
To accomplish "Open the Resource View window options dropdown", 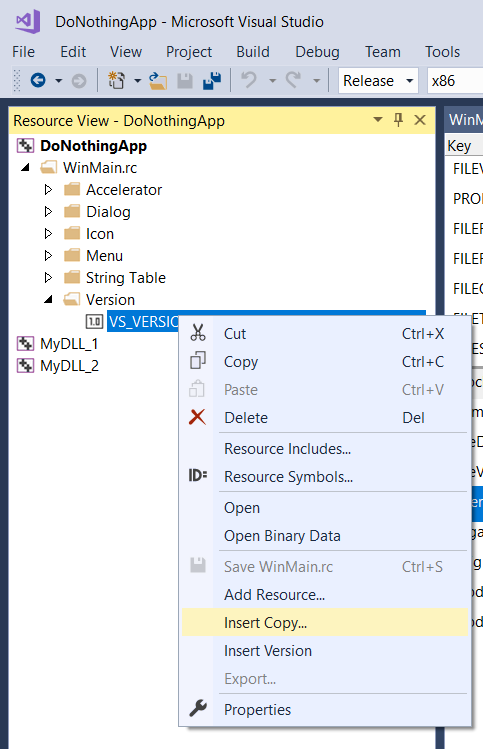I will coord(377,119).
